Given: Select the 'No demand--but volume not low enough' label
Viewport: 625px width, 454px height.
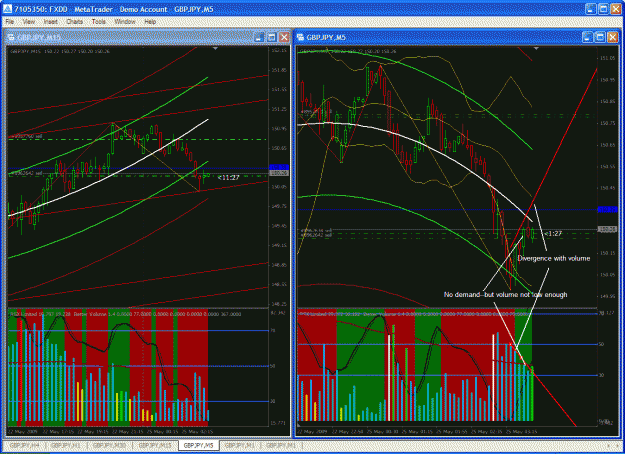Looking at the screenshot, I should point(505,295).
